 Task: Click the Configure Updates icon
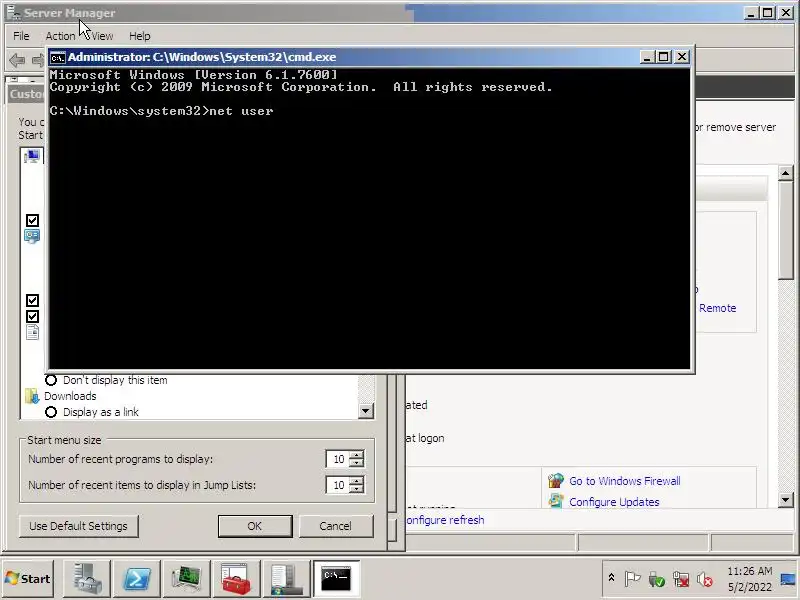point(556,501)
